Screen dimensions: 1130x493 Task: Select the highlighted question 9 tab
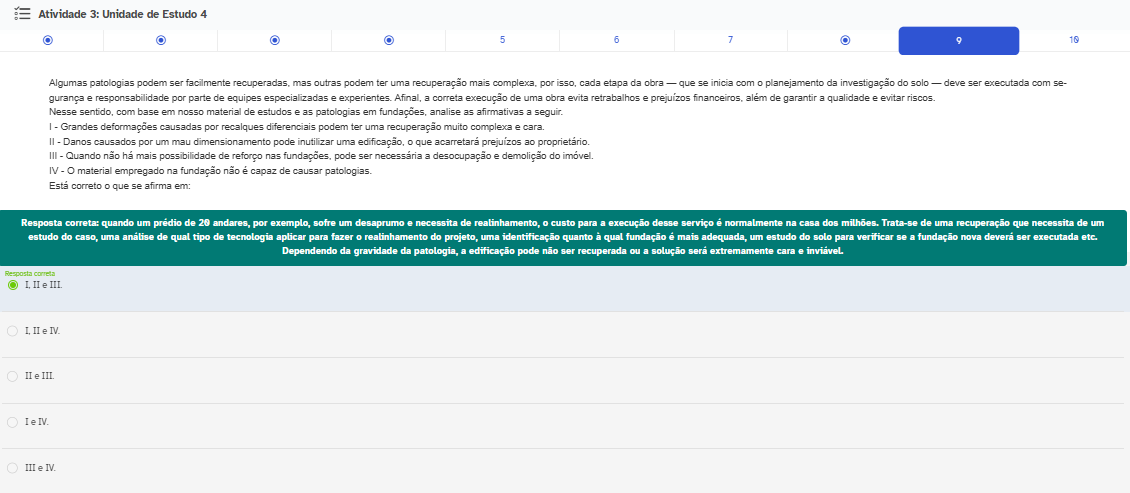(958, 41)
